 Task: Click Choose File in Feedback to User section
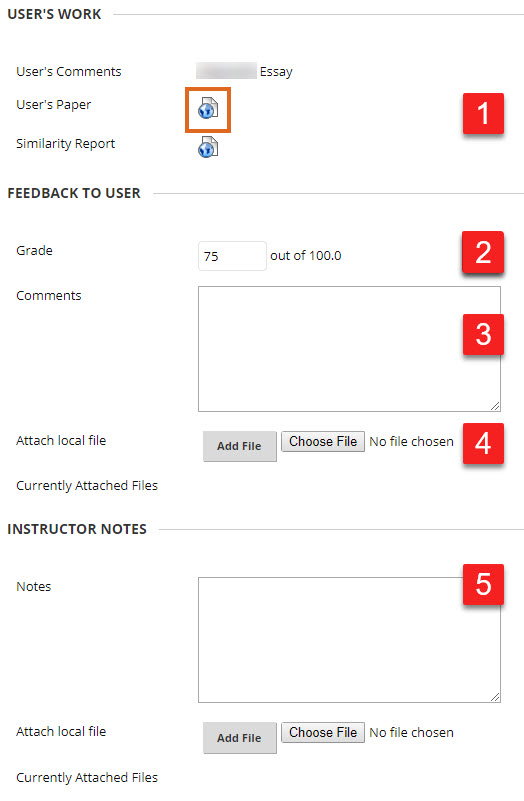point(323,441)
